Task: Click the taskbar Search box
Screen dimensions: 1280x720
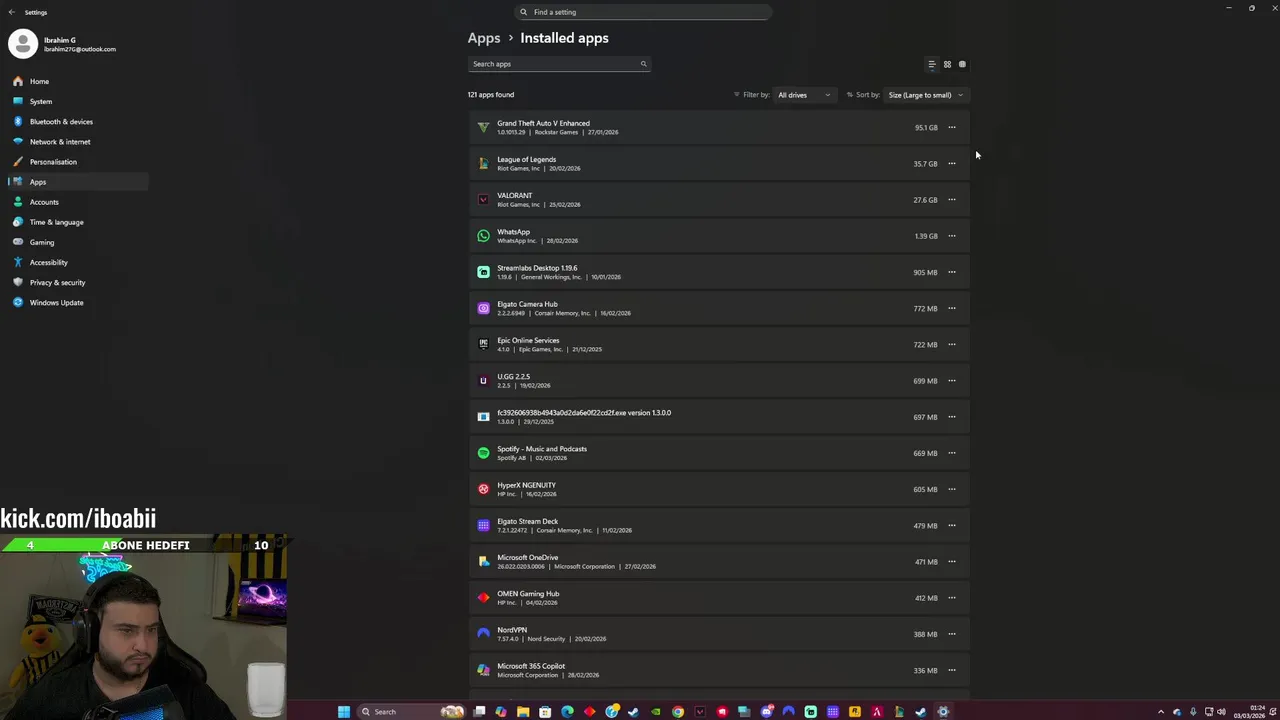Action: [x=412, y=711]
